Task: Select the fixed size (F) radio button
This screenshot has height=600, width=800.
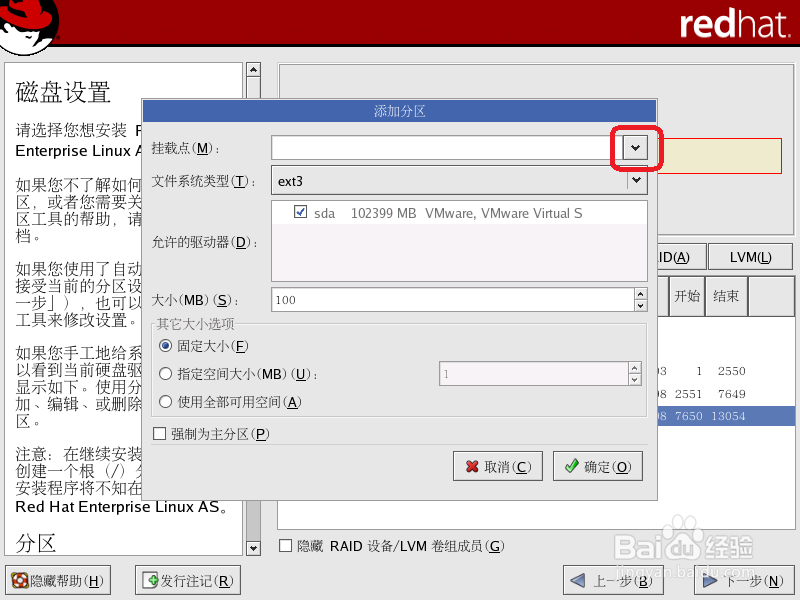Action: click(165, 346)
